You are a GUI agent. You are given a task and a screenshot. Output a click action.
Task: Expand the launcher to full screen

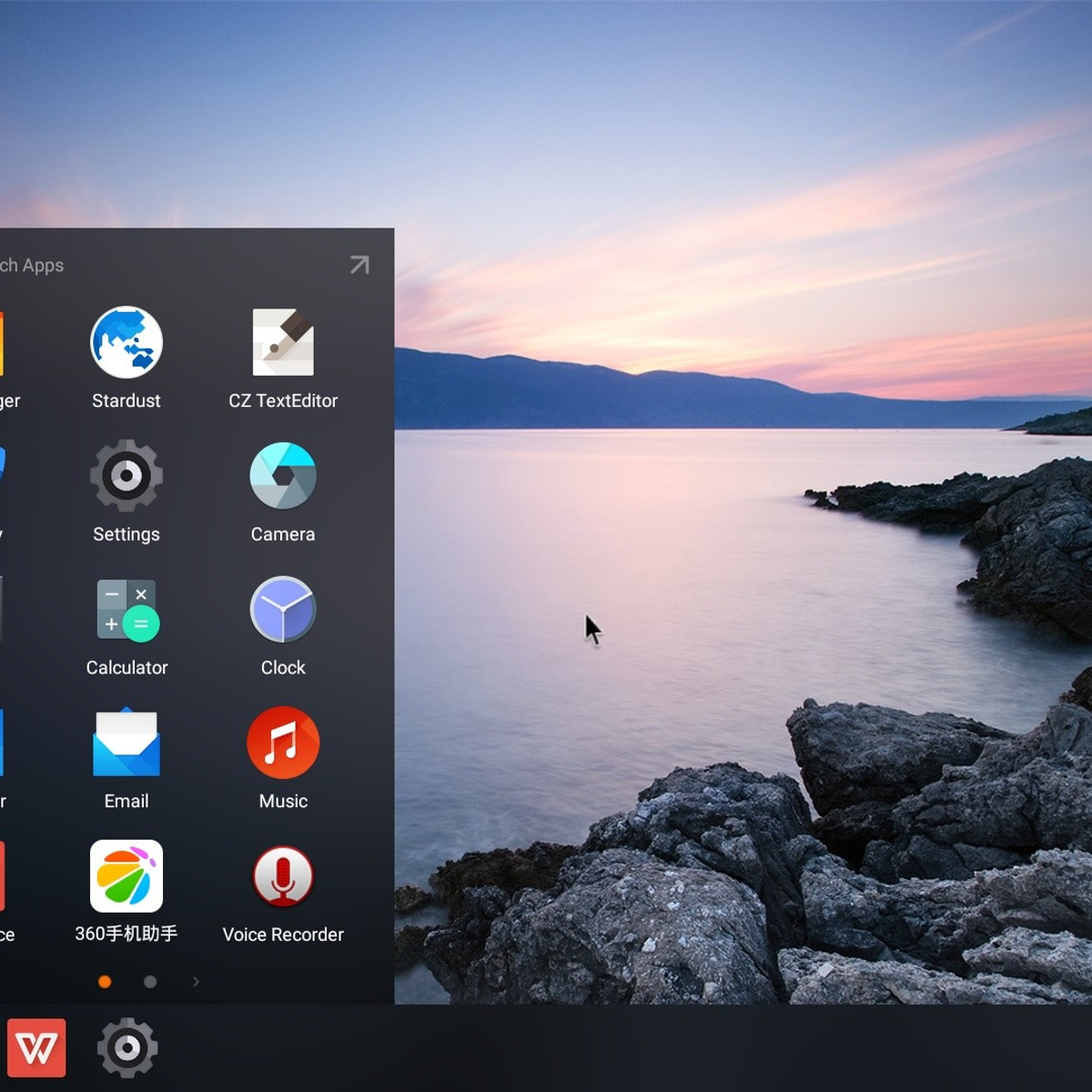click(x=359, y=265)
